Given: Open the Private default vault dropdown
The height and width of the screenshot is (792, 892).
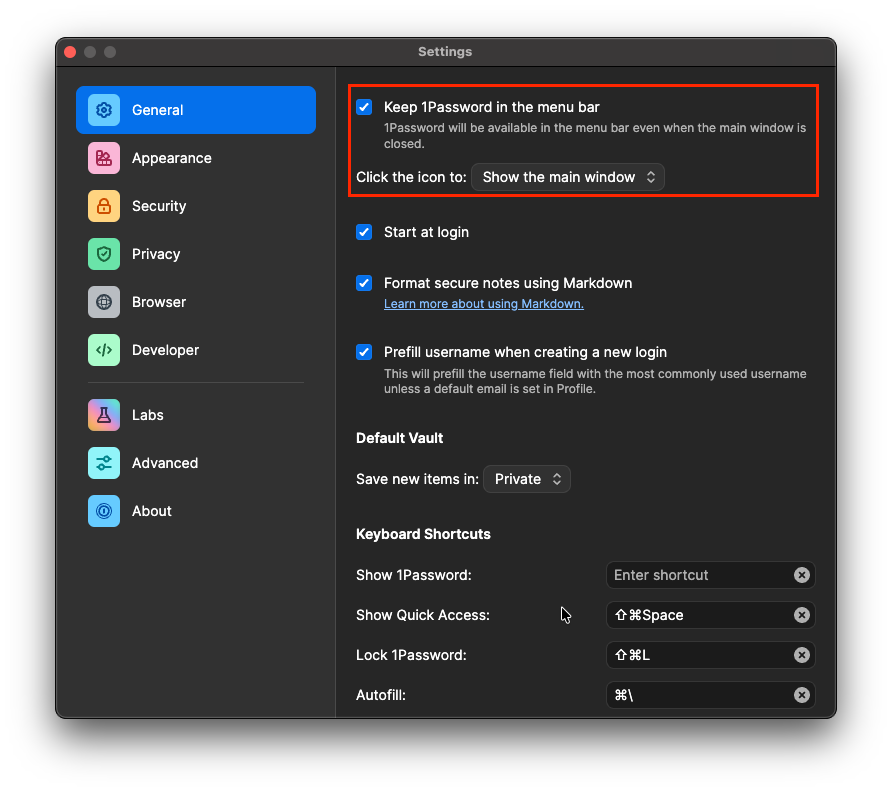Looking at the screenshot, I should click(x=527, y=479).
